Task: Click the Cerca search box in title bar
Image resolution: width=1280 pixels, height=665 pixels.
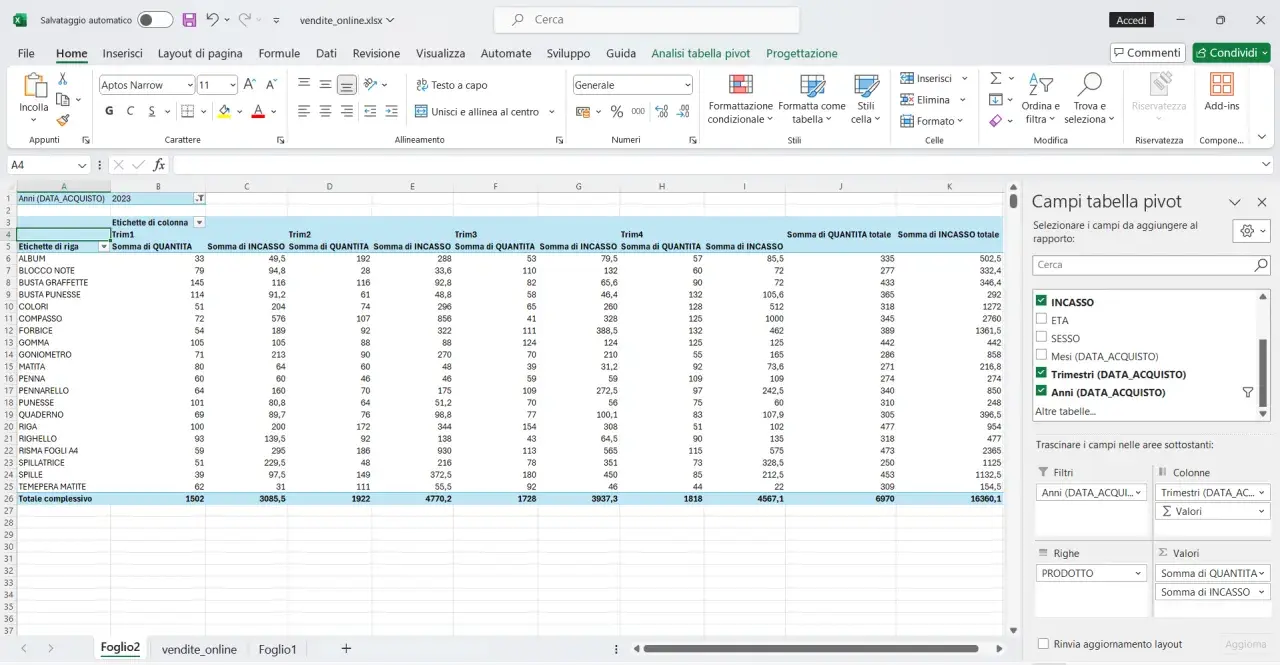Action: [x=646, y=20]
